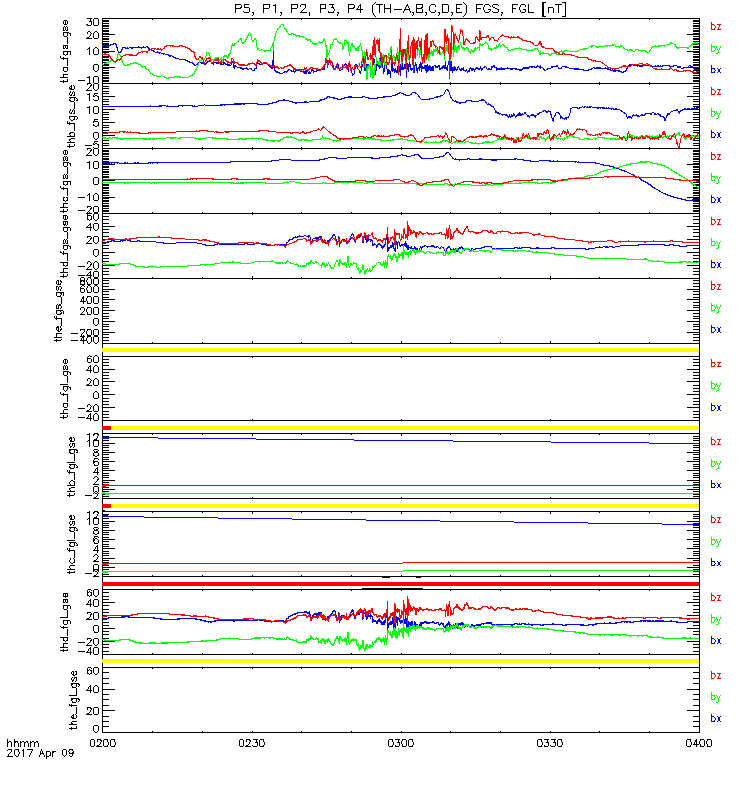
Task: Click the green "by" legend of tha_fgl_gse panel
Action: [716, 386]
